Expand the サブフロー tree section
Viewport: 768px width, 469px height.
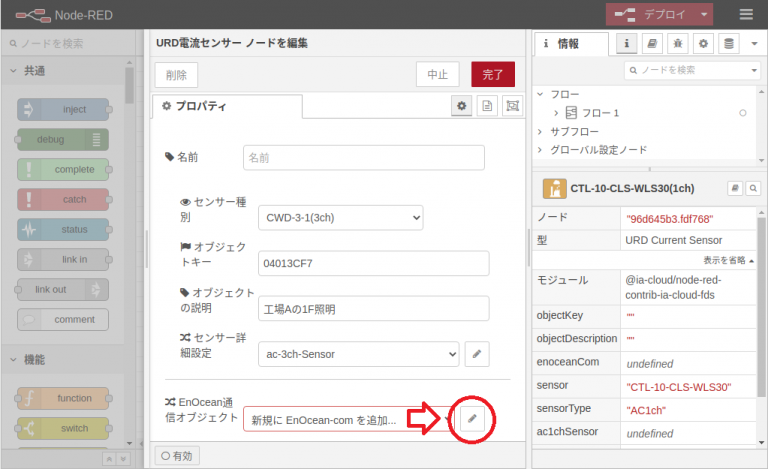[541, 131]
